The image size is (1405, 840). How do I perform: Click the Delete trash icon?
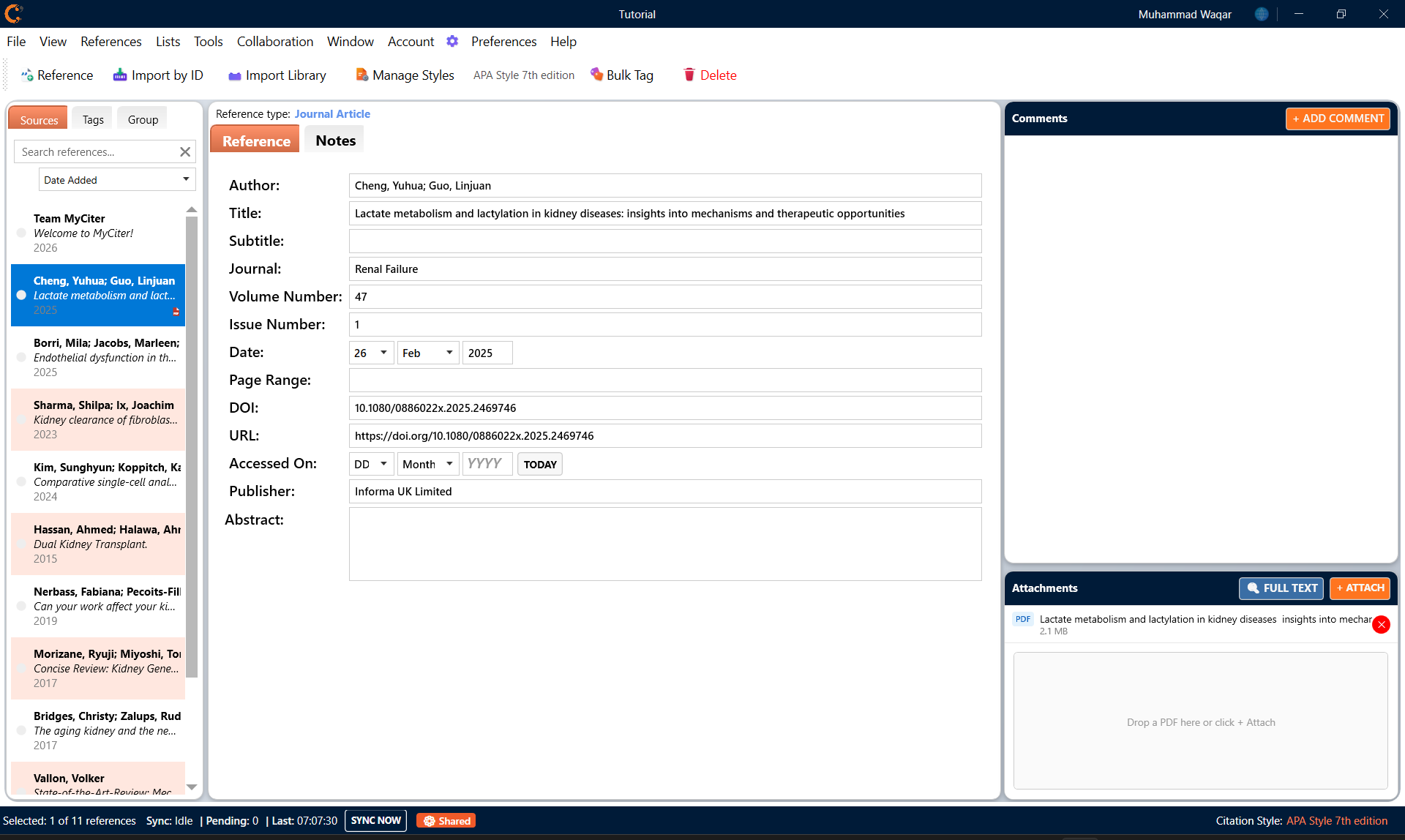click(x=689, y=75)
